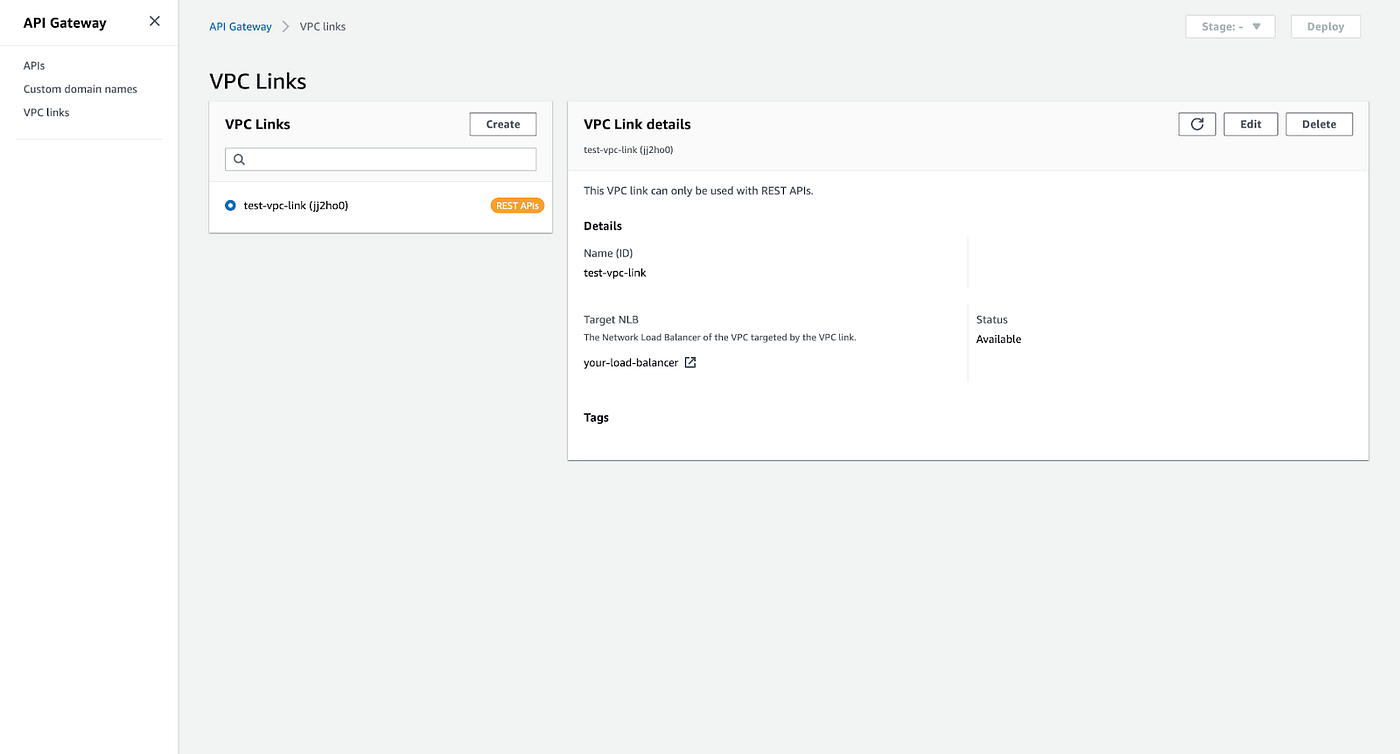Click the test-vpc-link name value under Name (ID)
This screenshot has height=754, width=1400.
(615, 272)
